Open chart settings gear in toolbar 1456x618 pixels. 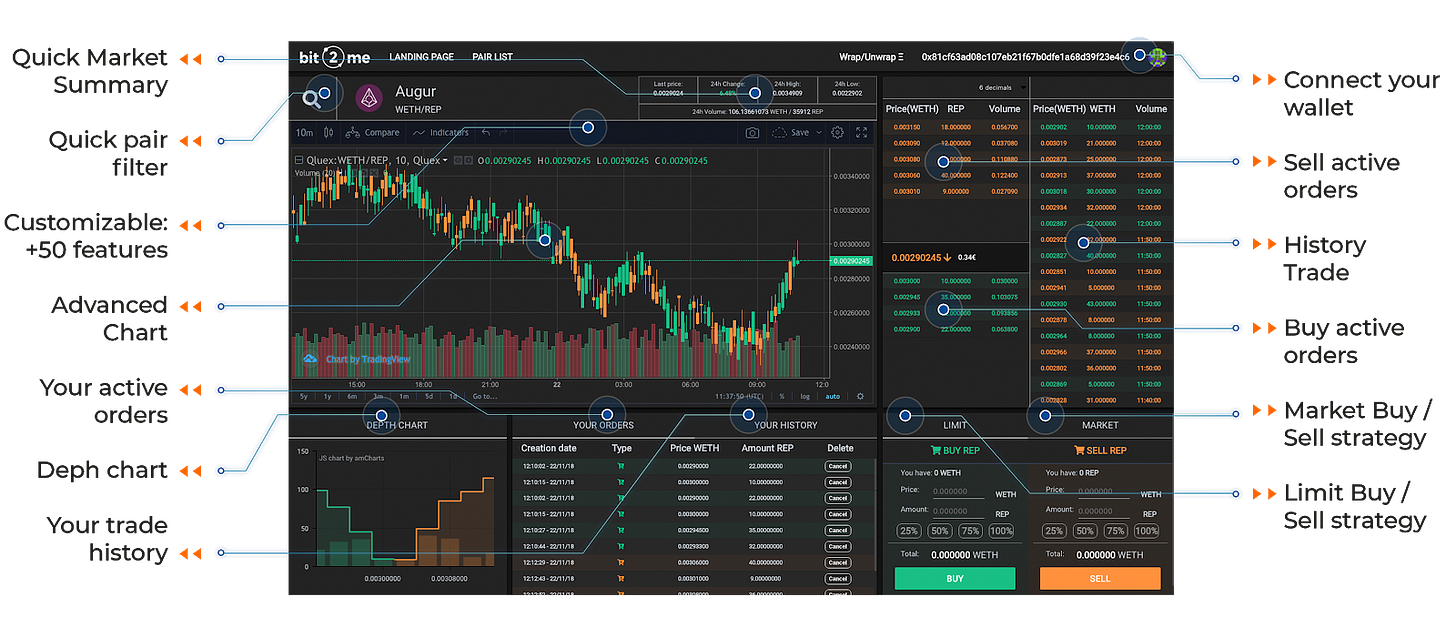click(838, 132)
